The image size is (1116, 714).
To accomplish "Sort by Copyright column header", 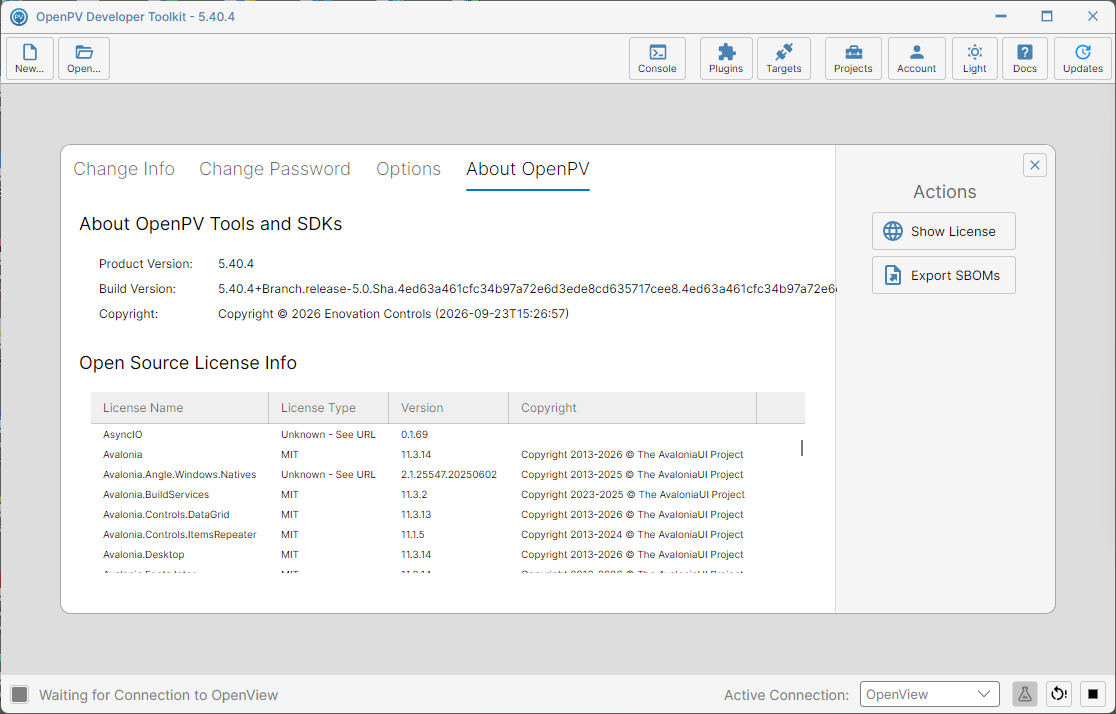I will click(633, 408).
